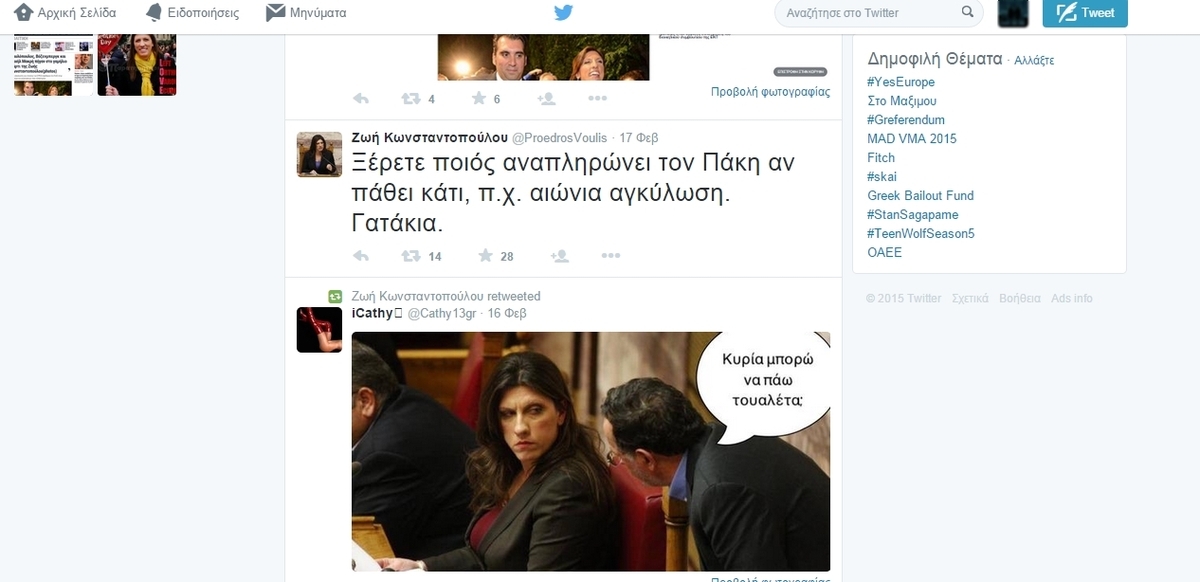1200x582 pixels.
Task: Click the iCathy author name
Action: (x=376, y=313)
